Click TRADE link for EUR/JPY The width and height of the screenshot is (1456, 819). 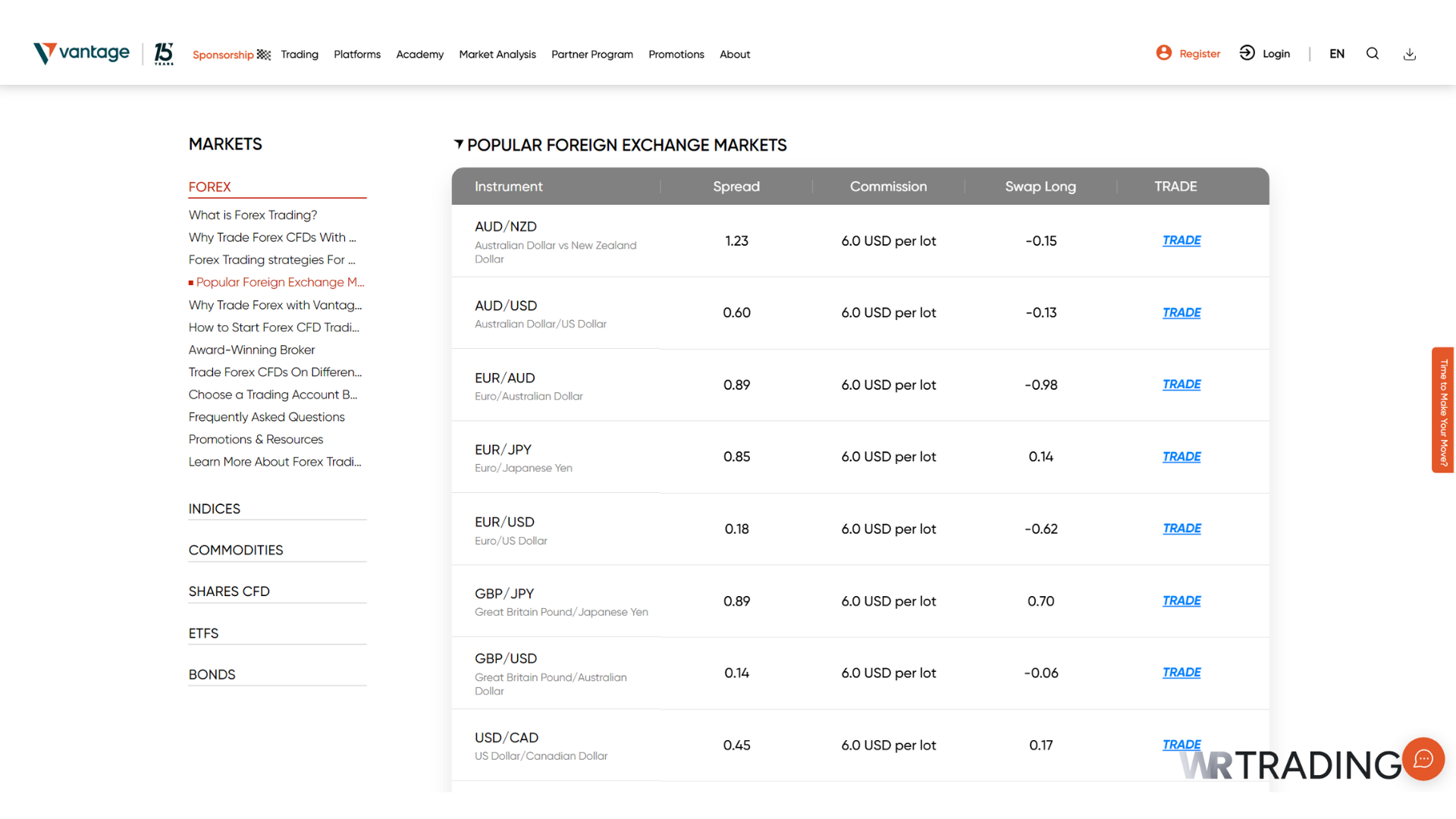point(1181,457)
